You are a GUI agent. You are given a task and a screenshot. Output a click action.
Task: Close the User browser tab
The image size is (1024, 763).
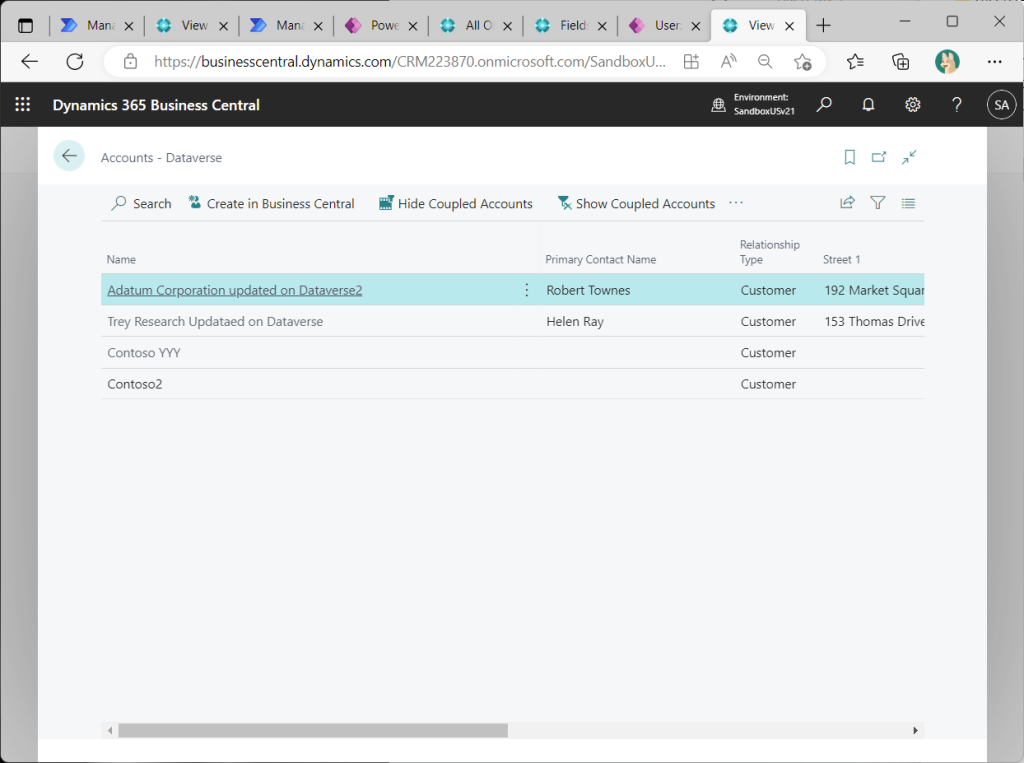(x=696, y=26)
